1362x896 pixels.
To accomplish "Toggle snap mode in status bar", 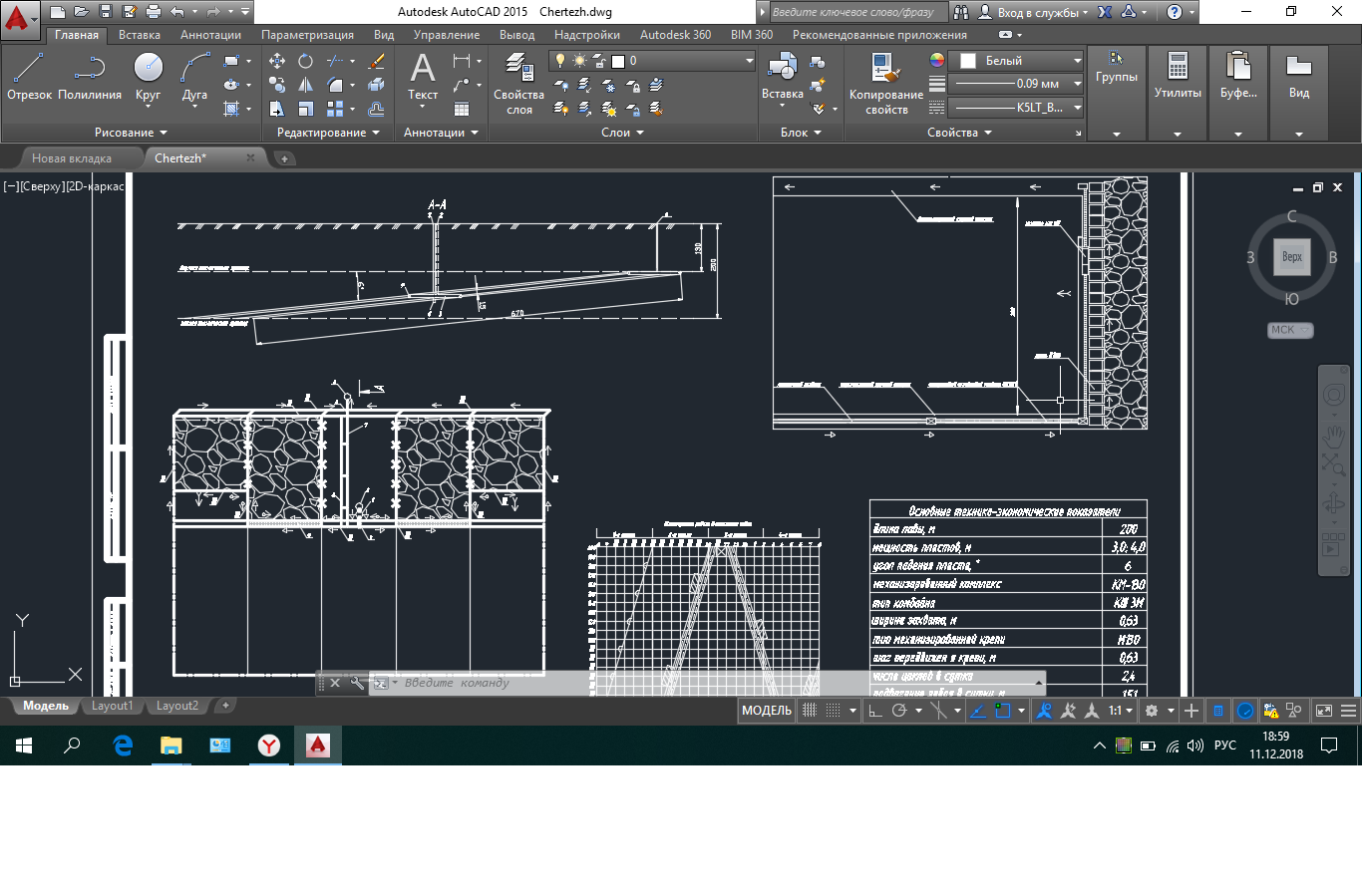I will 834,711.
